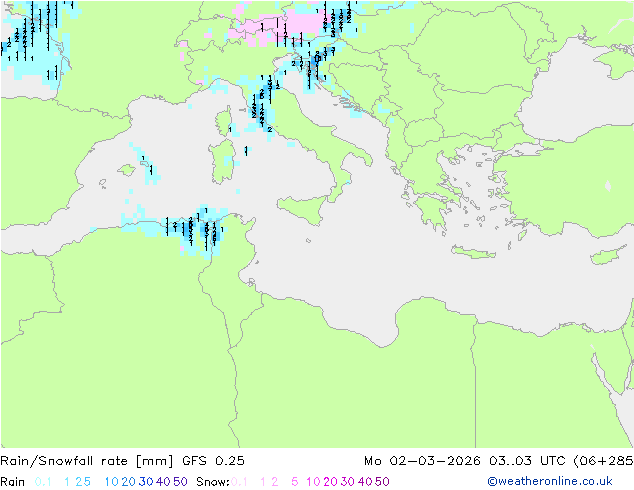Viewport: 634px width, 490px height.
Task: Select the Rain legend 40 color value
Action: pyautogui.click(x=163, y=482)
